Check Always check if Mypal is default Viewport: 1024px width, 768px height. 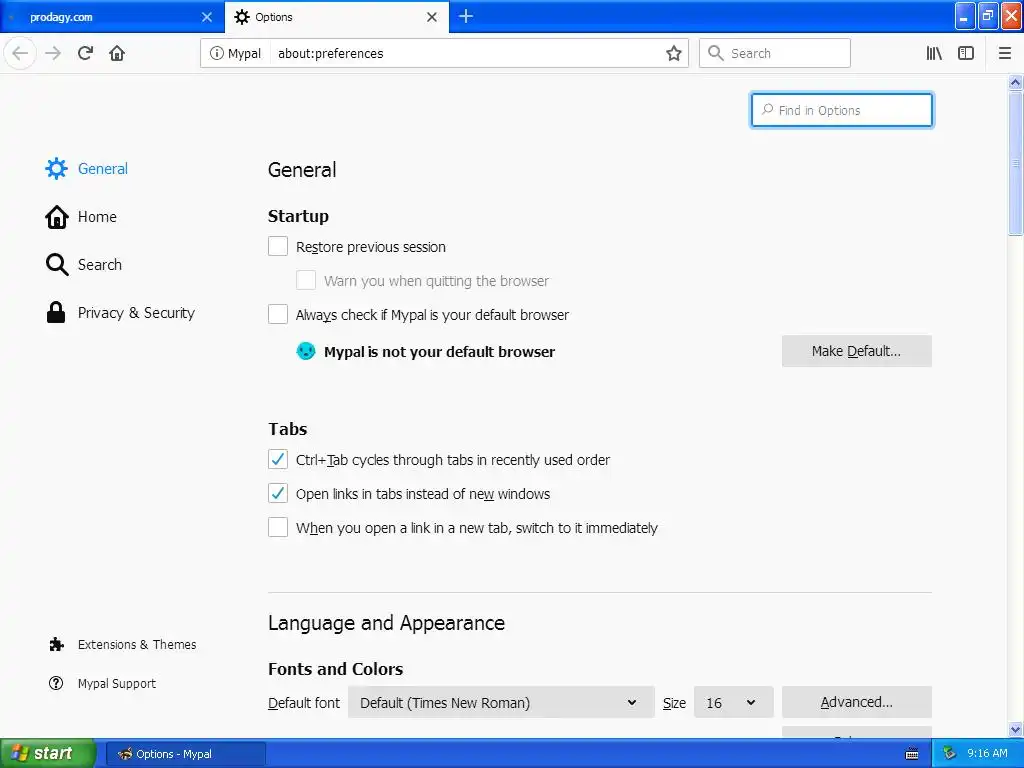(x=278, y=314)
